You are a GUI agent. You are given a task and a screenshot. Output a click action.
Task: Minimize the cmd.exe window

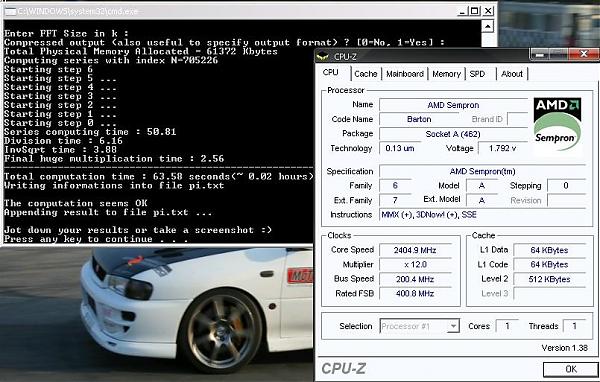[463, 11]
